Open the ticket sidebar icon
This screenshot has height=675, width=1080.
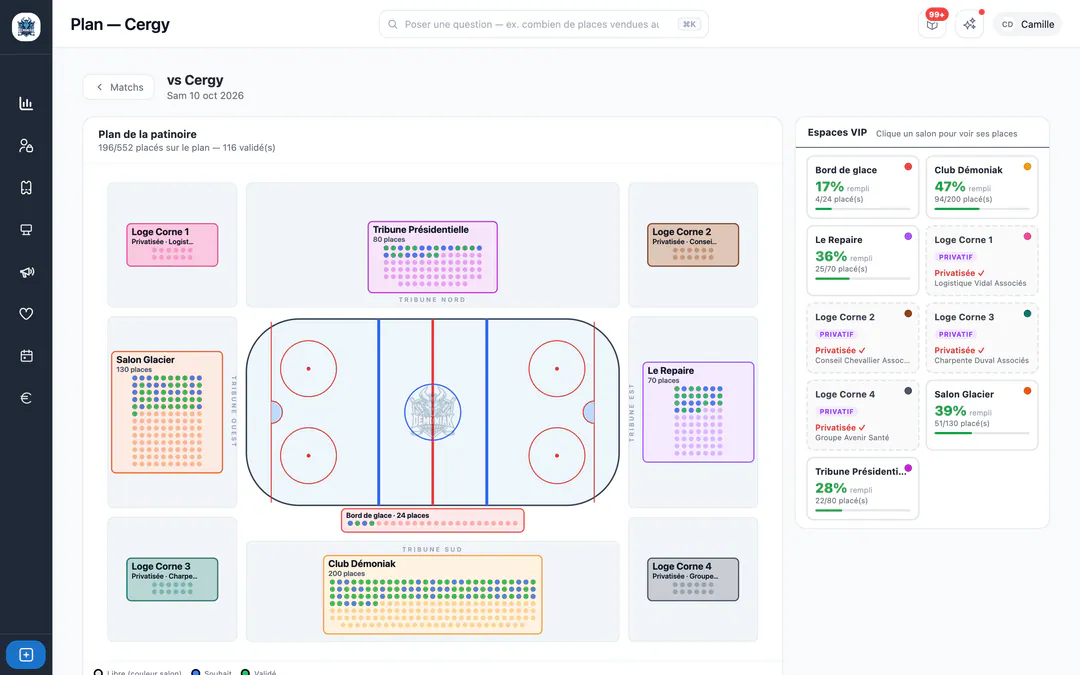coord(26,187)
